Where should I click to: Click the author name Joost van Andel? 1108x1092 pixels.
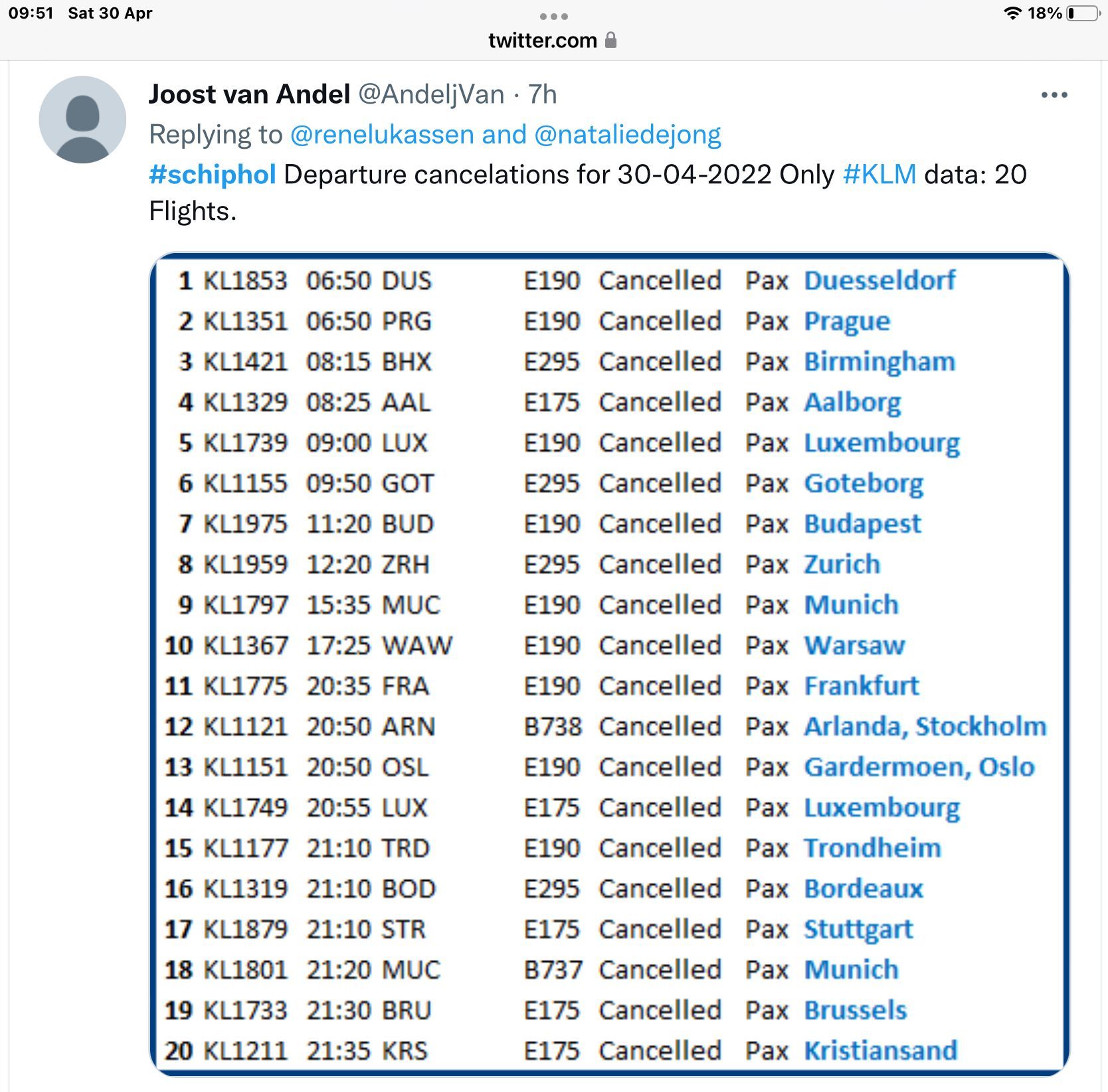249,94
